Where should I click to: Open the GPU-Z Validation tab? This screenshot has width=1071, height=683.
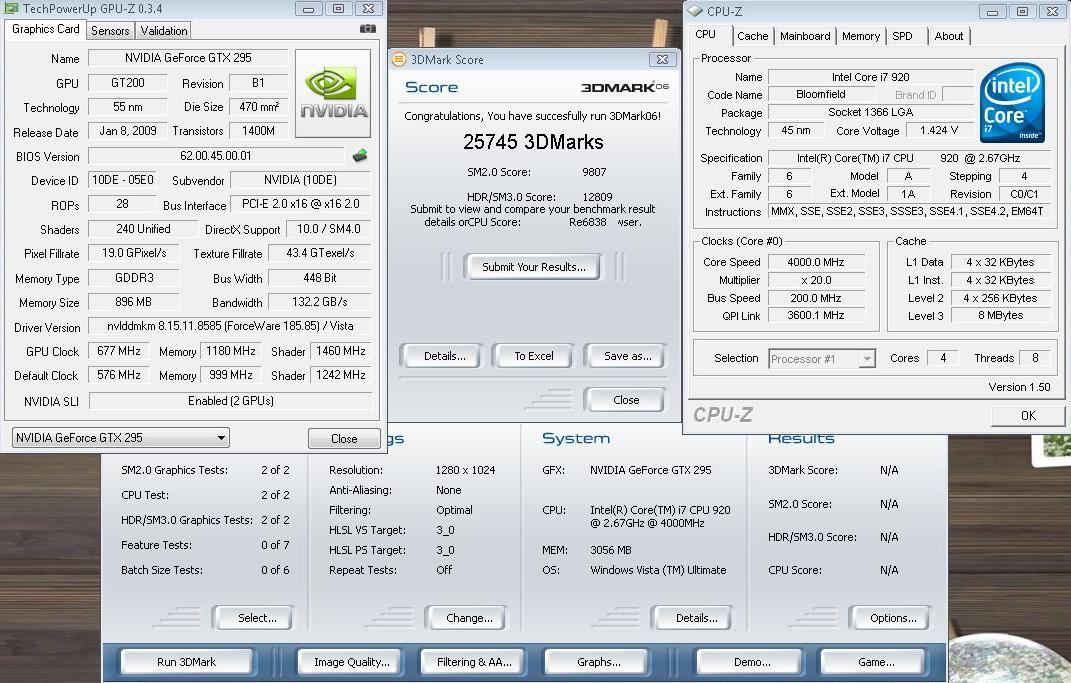point(164,31)
